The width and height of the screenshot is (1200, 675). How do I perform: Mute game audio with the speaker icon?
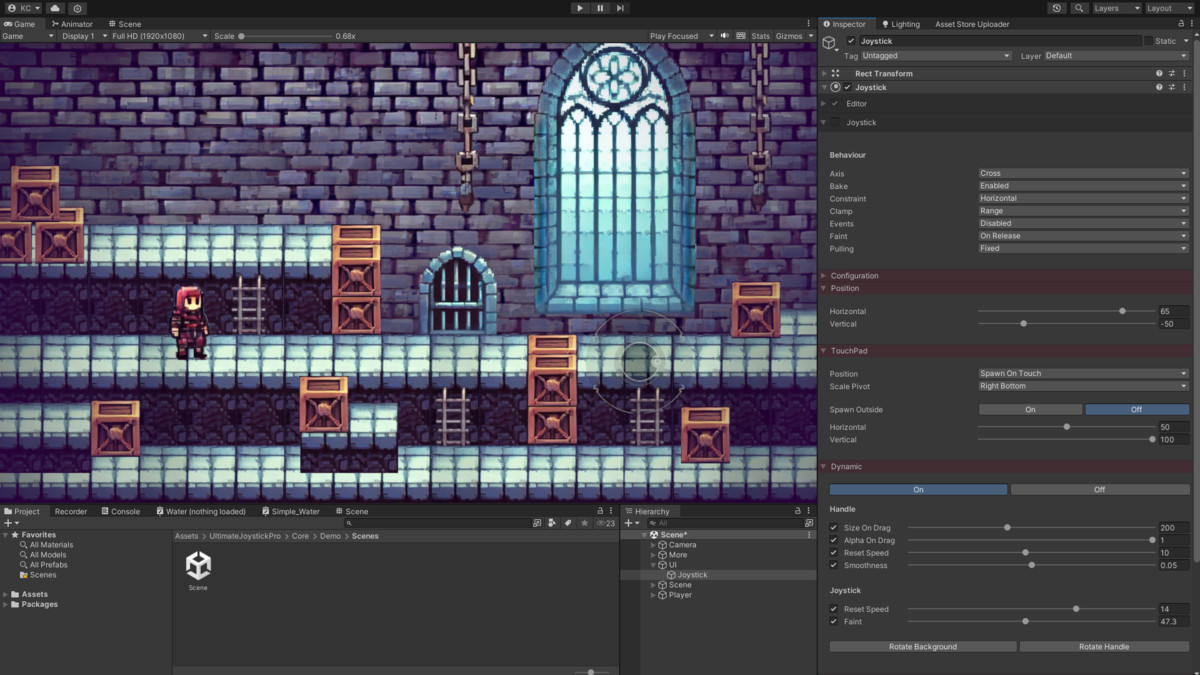[x=726, y=36]
